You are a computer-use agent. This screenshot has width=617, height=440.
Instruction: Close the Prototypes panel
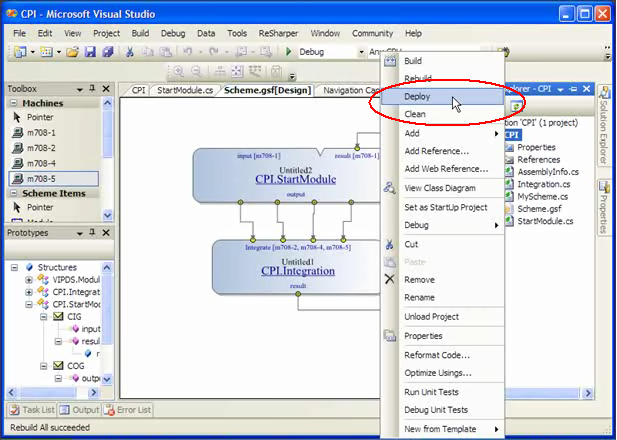pos(106,233)
